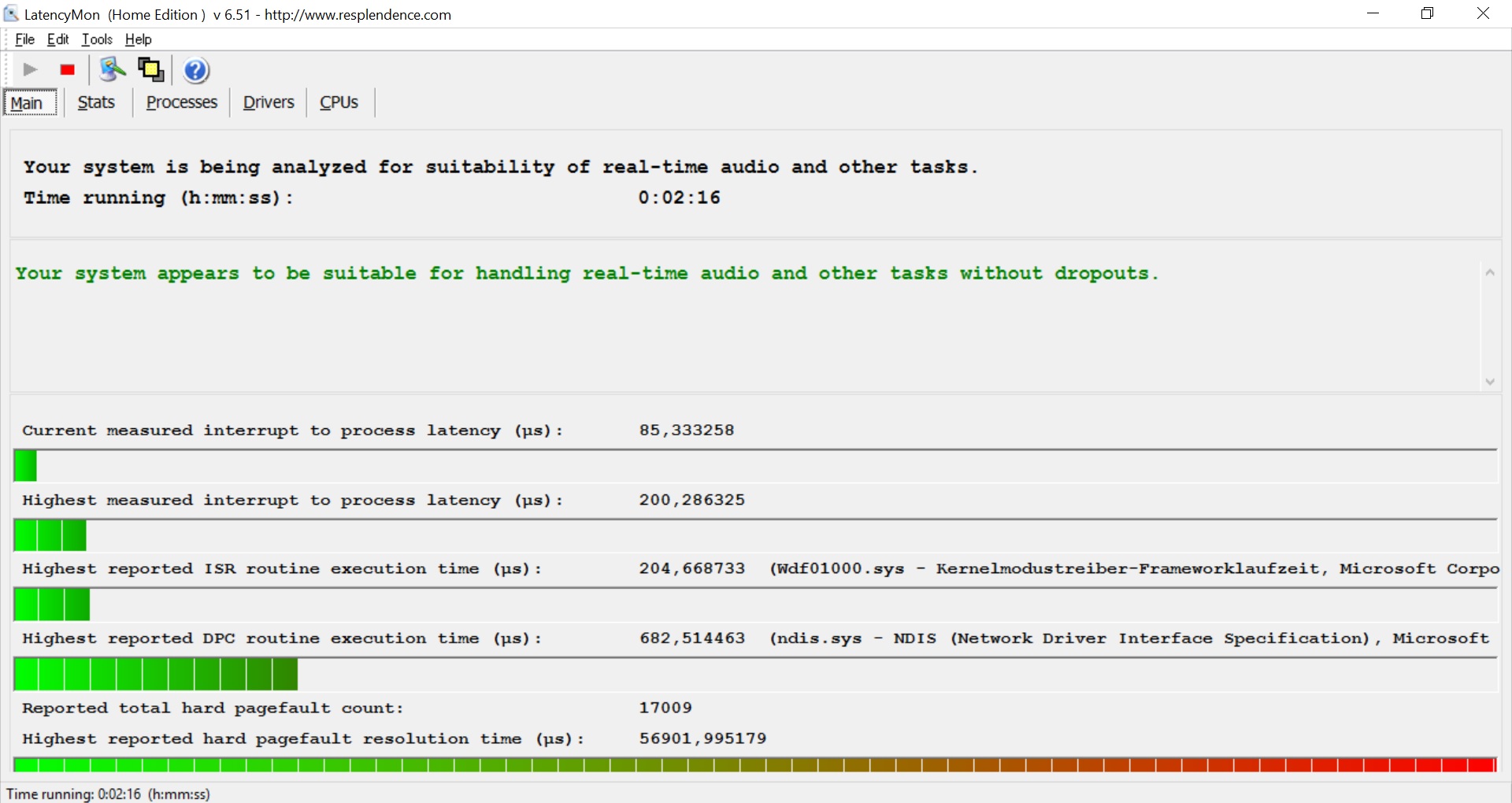This screenshot has width=1512, height=803.
Task: Close the LatencyMon window
Action: (x=1483, y=13)
